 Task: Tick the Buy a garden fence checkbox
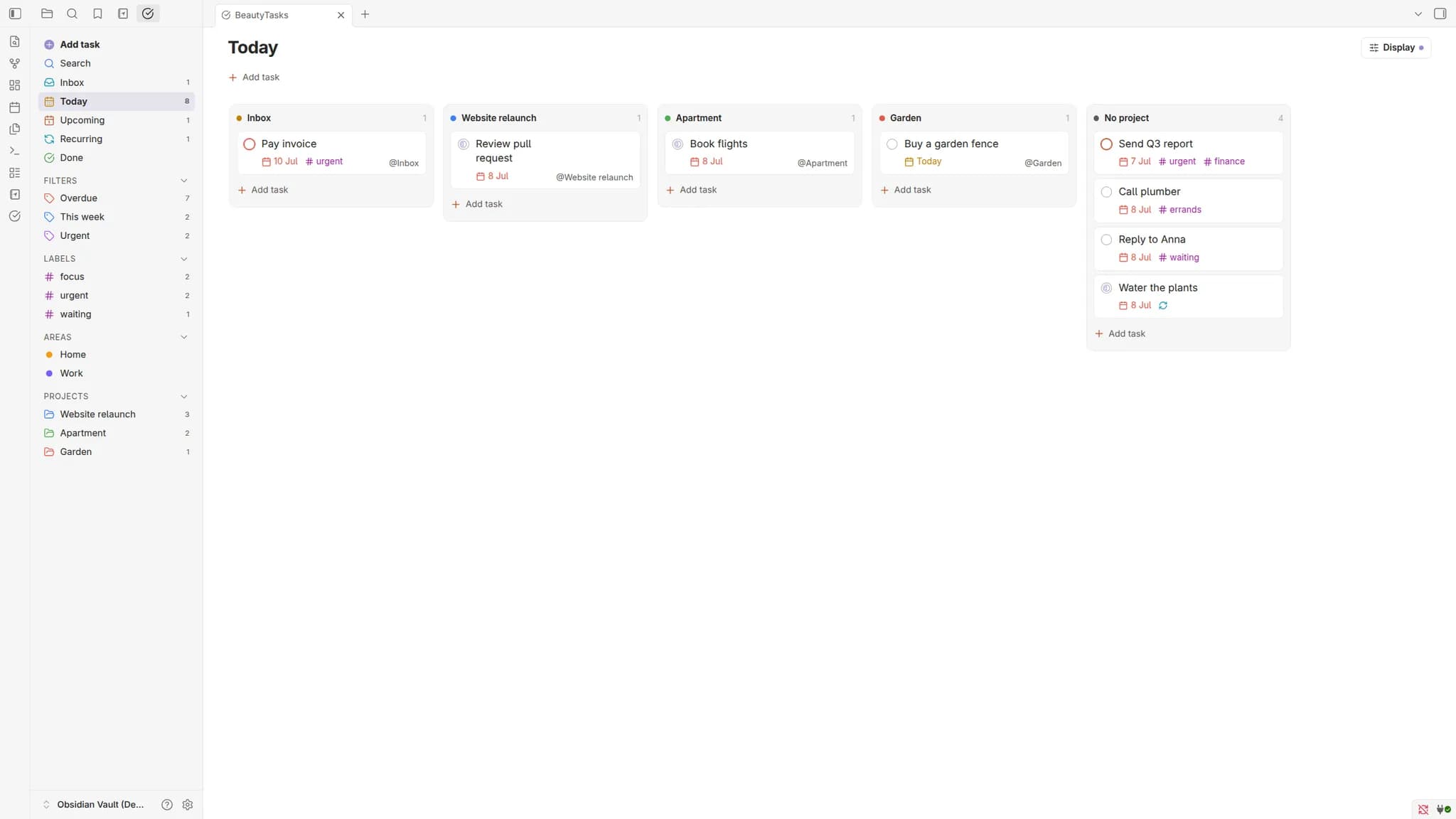pos(892,144)
